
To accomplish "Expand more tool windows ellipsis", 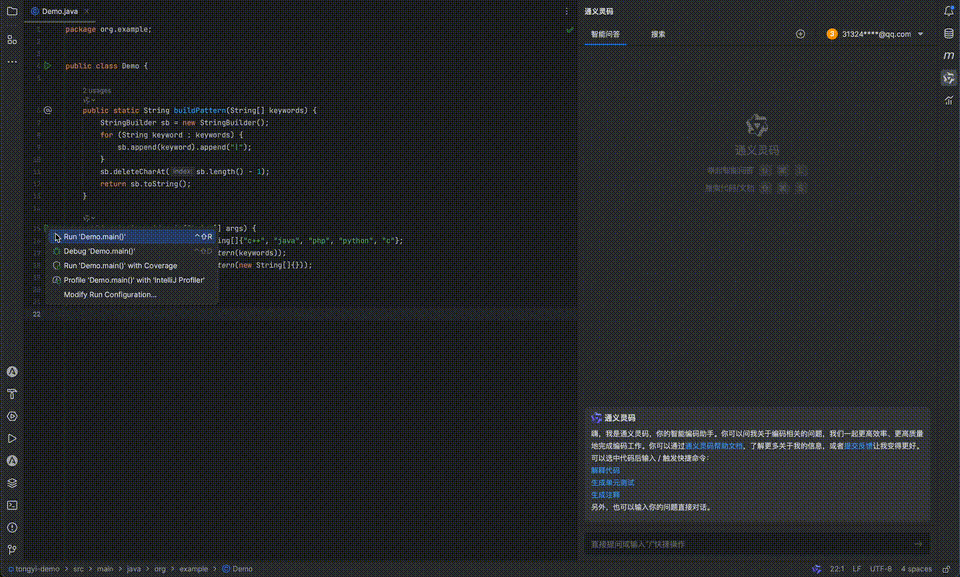I will (x=12, y=61).
